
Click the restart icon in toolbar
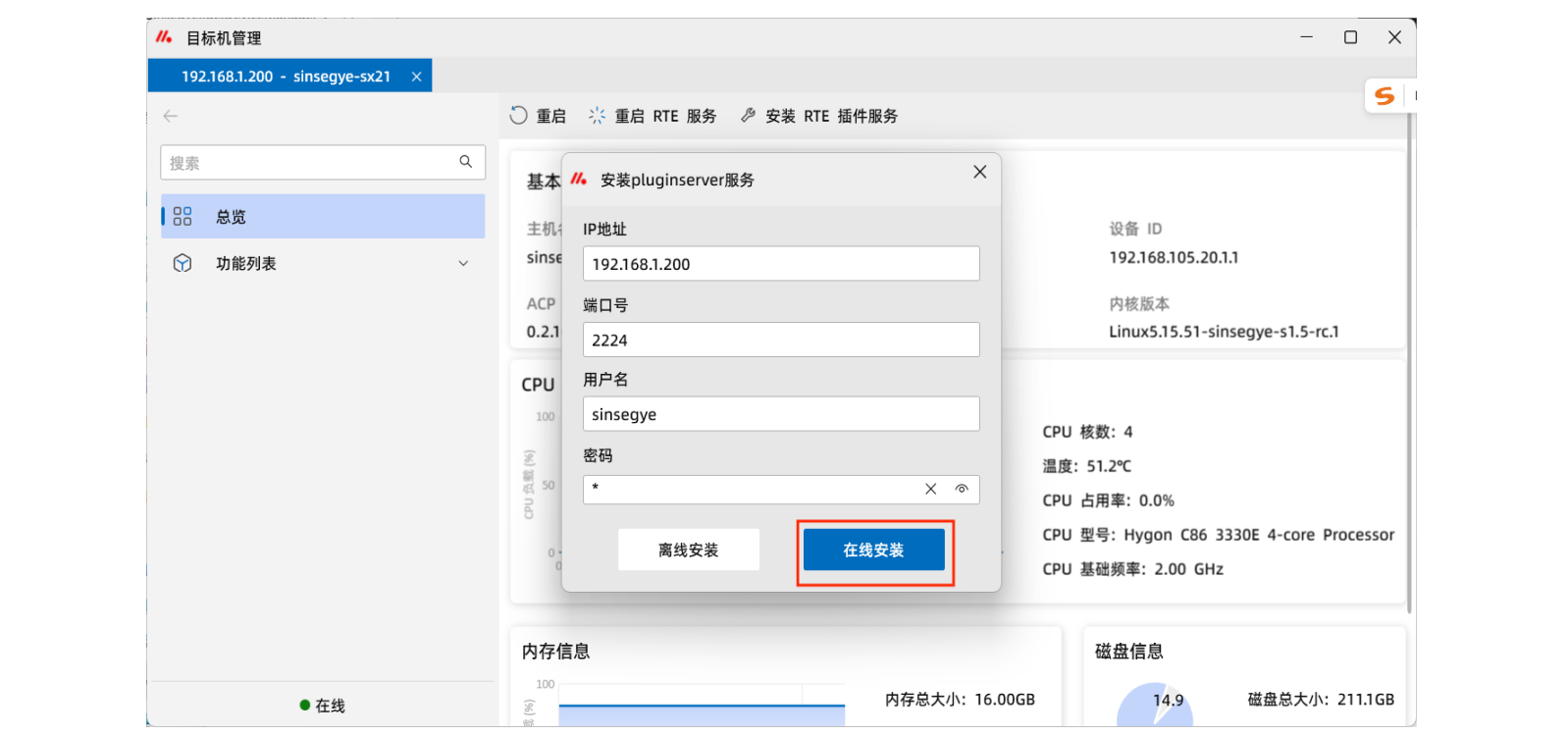coord(518,116)
